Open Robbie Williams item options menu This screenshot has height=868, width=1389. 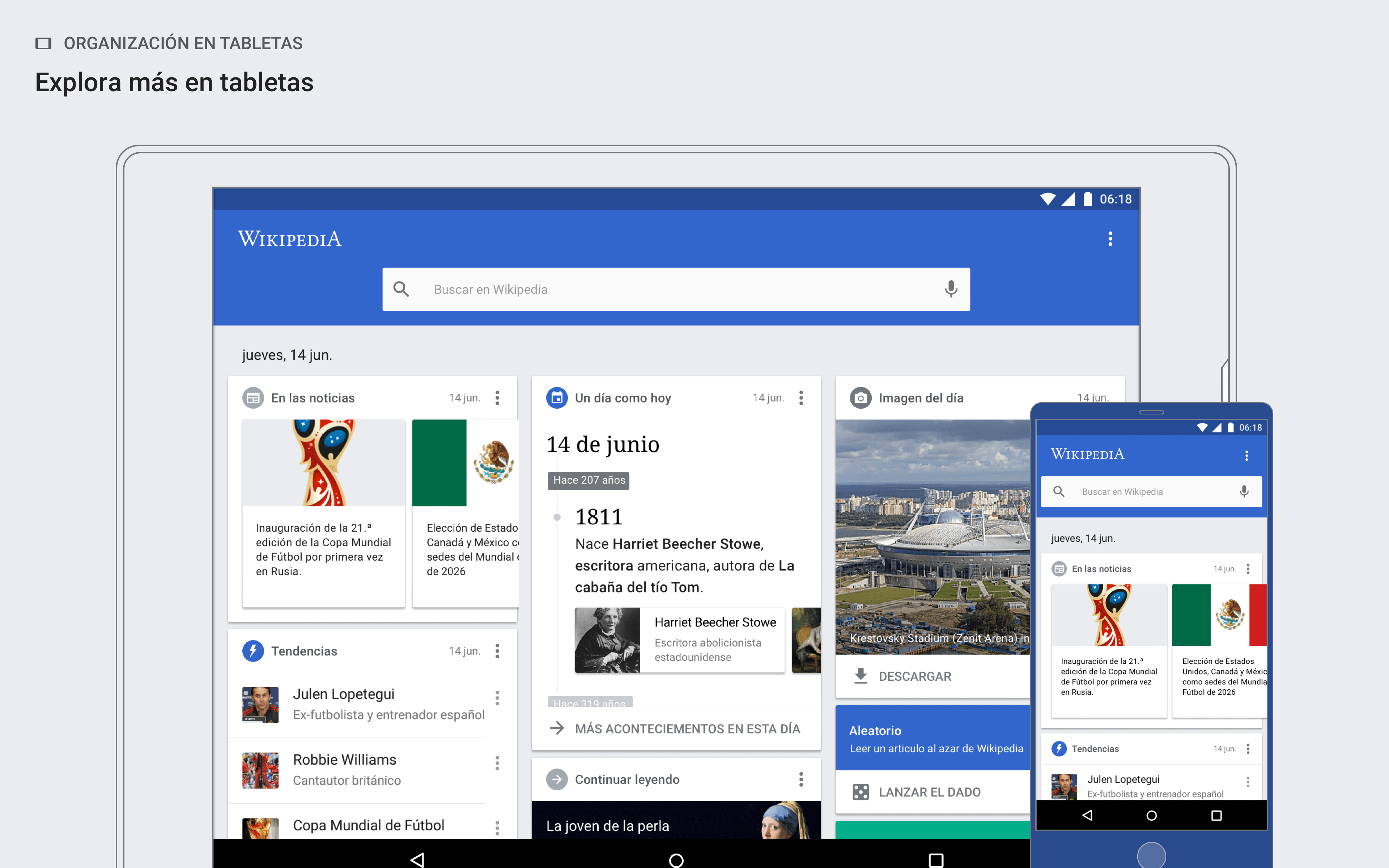tap(497, 763)
